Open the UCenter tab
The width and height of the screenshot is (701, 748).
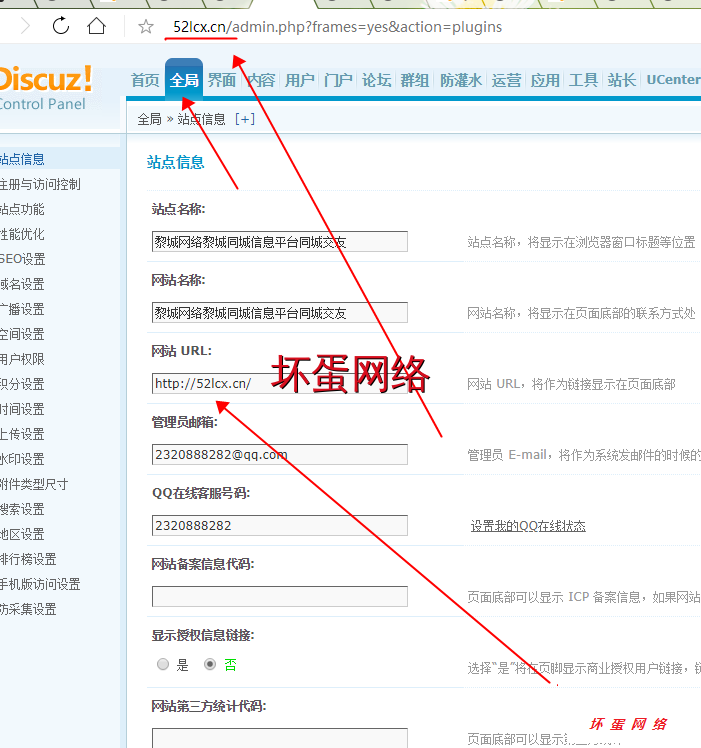pyautogui.click(x=673, y=80)
